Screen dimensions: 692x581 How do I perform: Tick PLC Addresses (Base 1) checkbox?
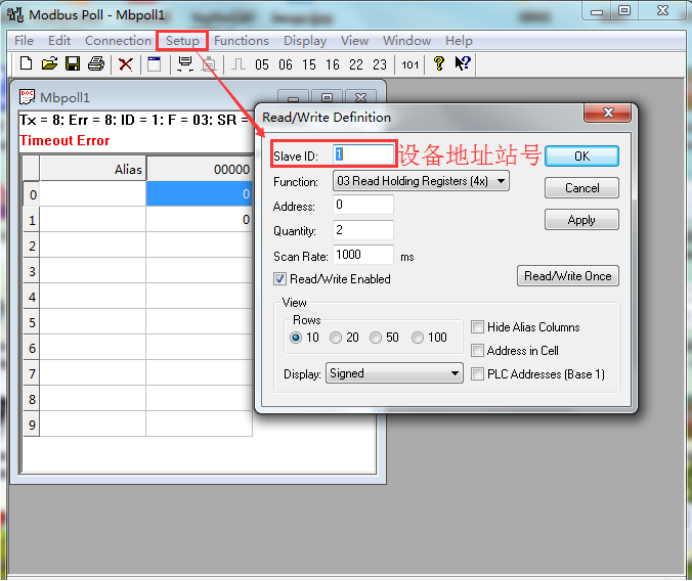478,374
